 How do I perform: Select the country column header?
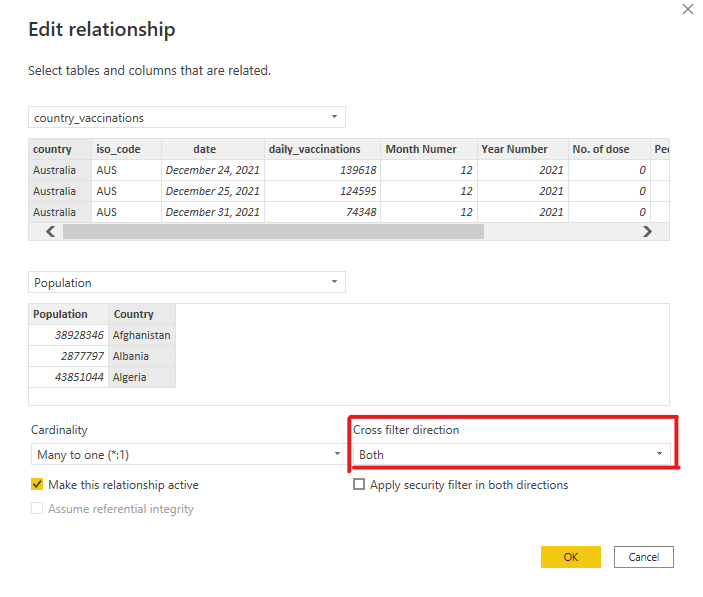[60, 149]
